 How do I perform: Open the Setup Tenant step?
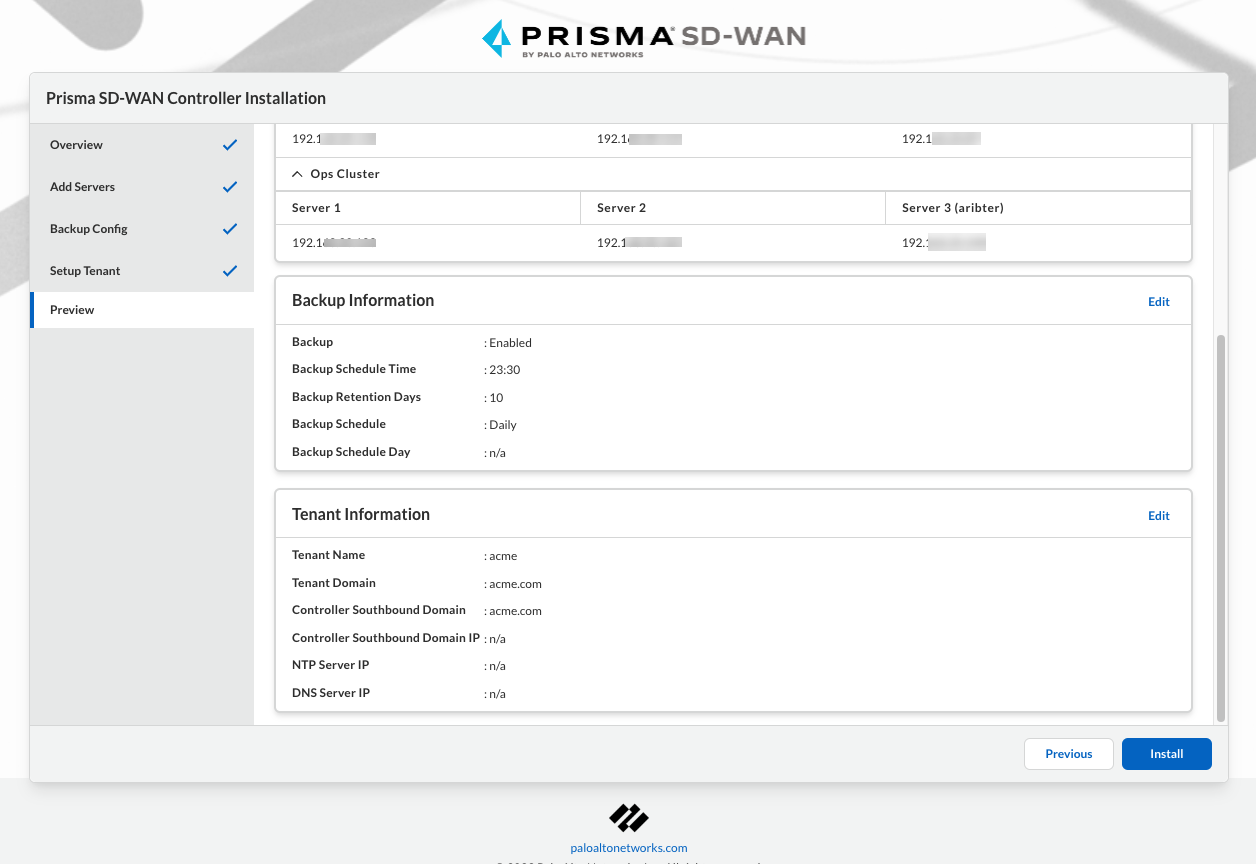pyautogui.click(x=142, y=271)
